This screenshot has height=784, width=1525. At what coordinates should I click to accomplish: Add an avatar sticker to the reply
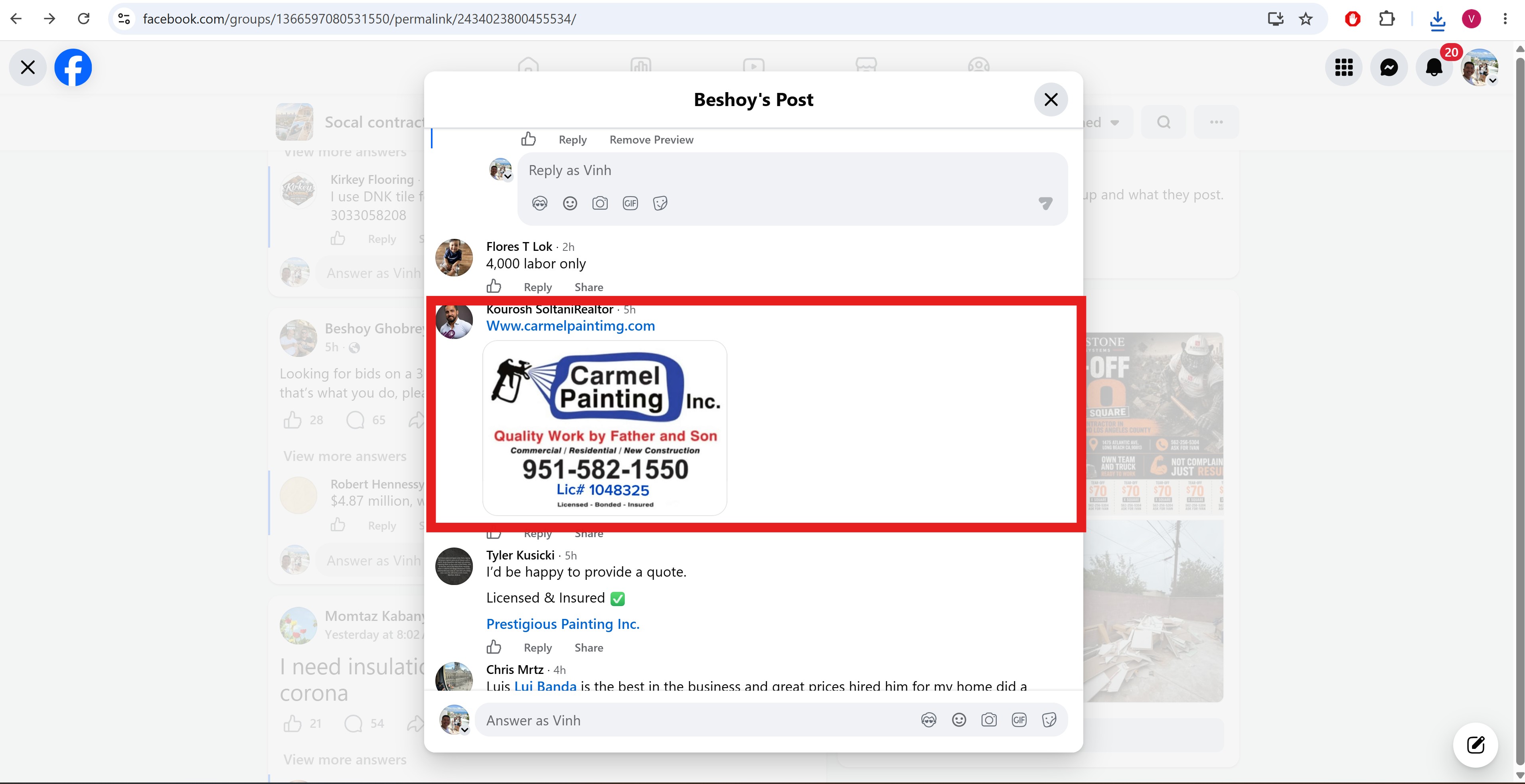click(540, 203)
